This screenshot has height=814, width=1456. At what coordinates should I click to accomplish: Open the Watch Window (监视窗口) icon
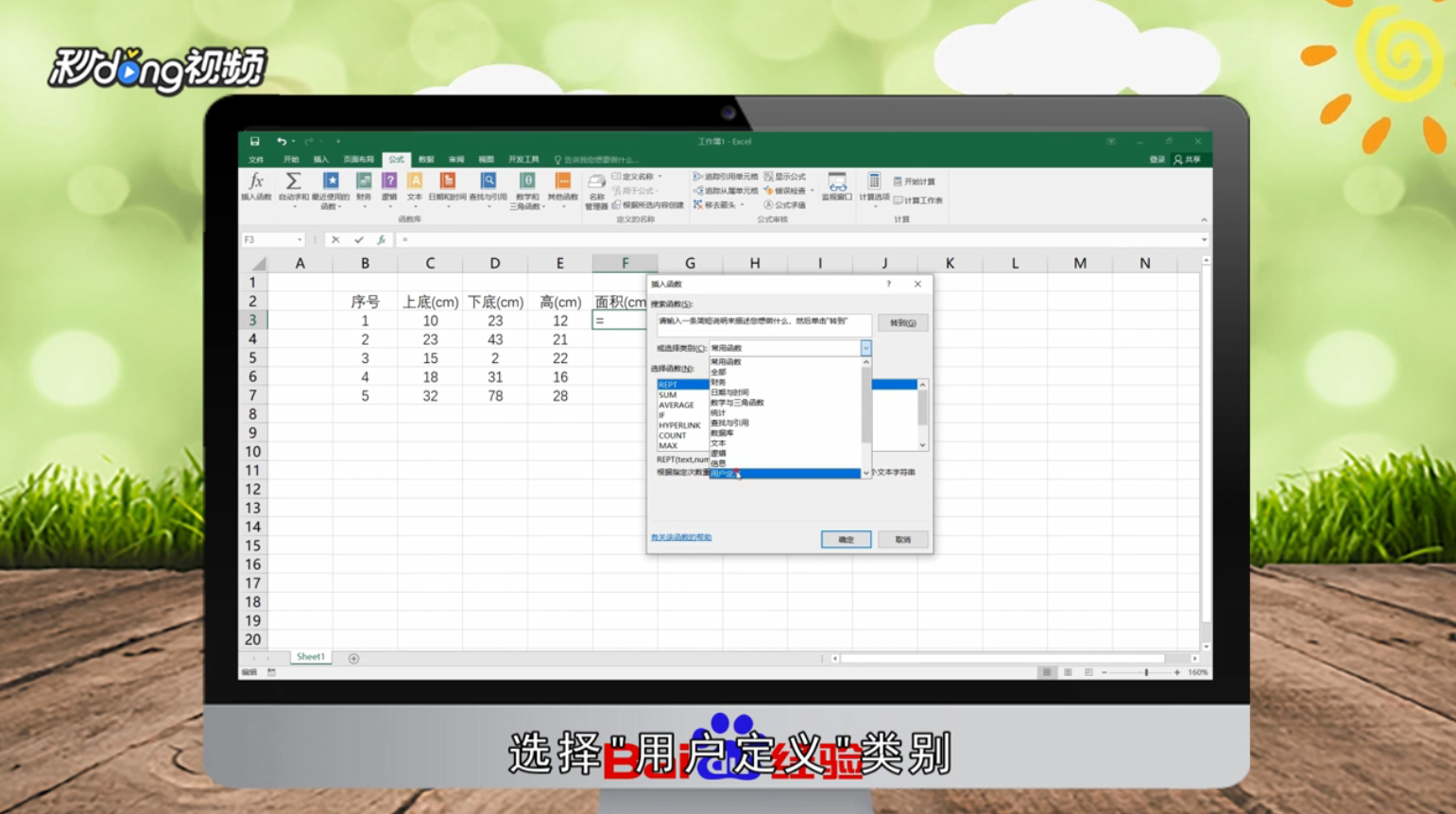tap(837, 182)
